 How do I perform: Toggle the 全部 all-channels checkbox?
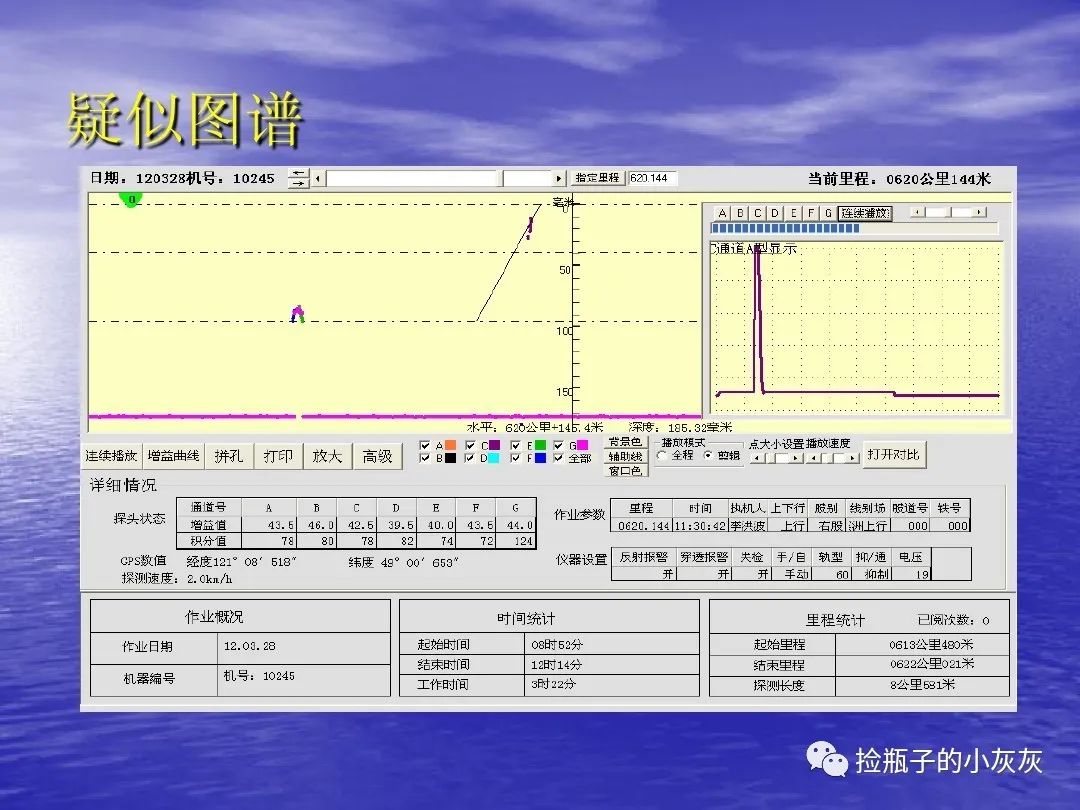point(559,459)
